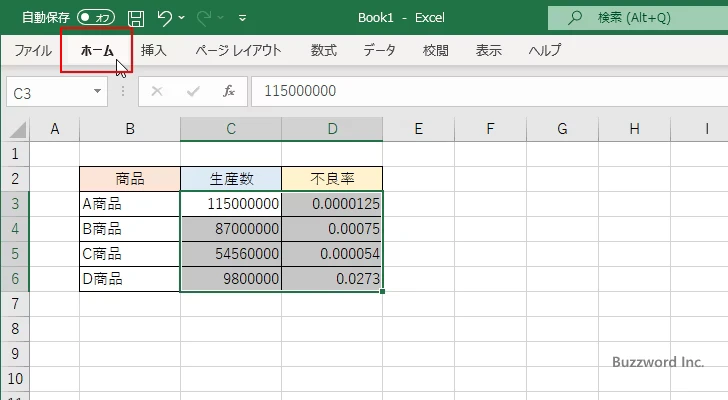Select column E header
This screenshot has width=728, height=400.
[418, 129]
